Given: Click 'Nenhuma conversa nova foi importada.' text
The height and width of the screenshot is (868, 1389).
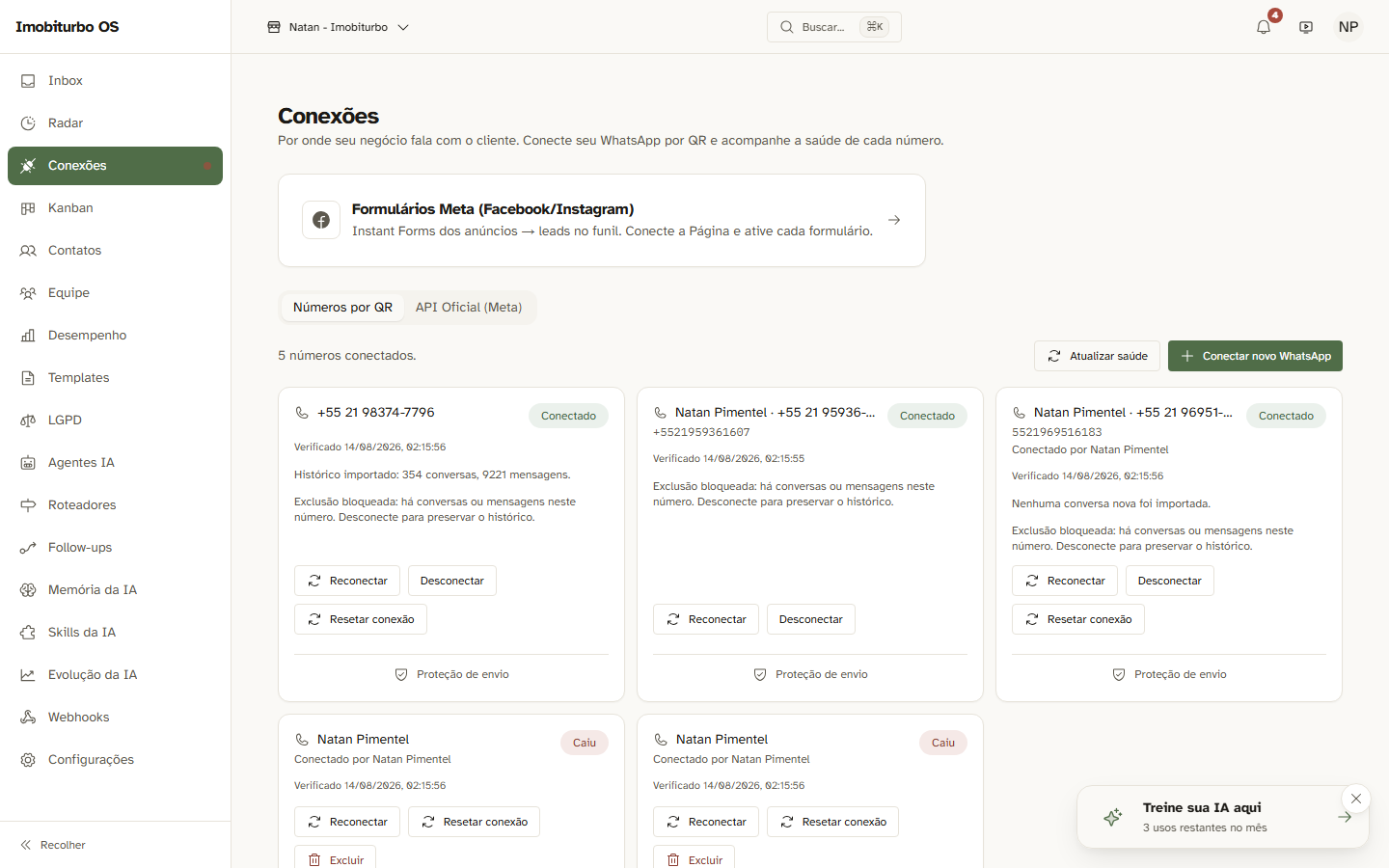Looking at the screenshot, I should (x=1111, y=503).
